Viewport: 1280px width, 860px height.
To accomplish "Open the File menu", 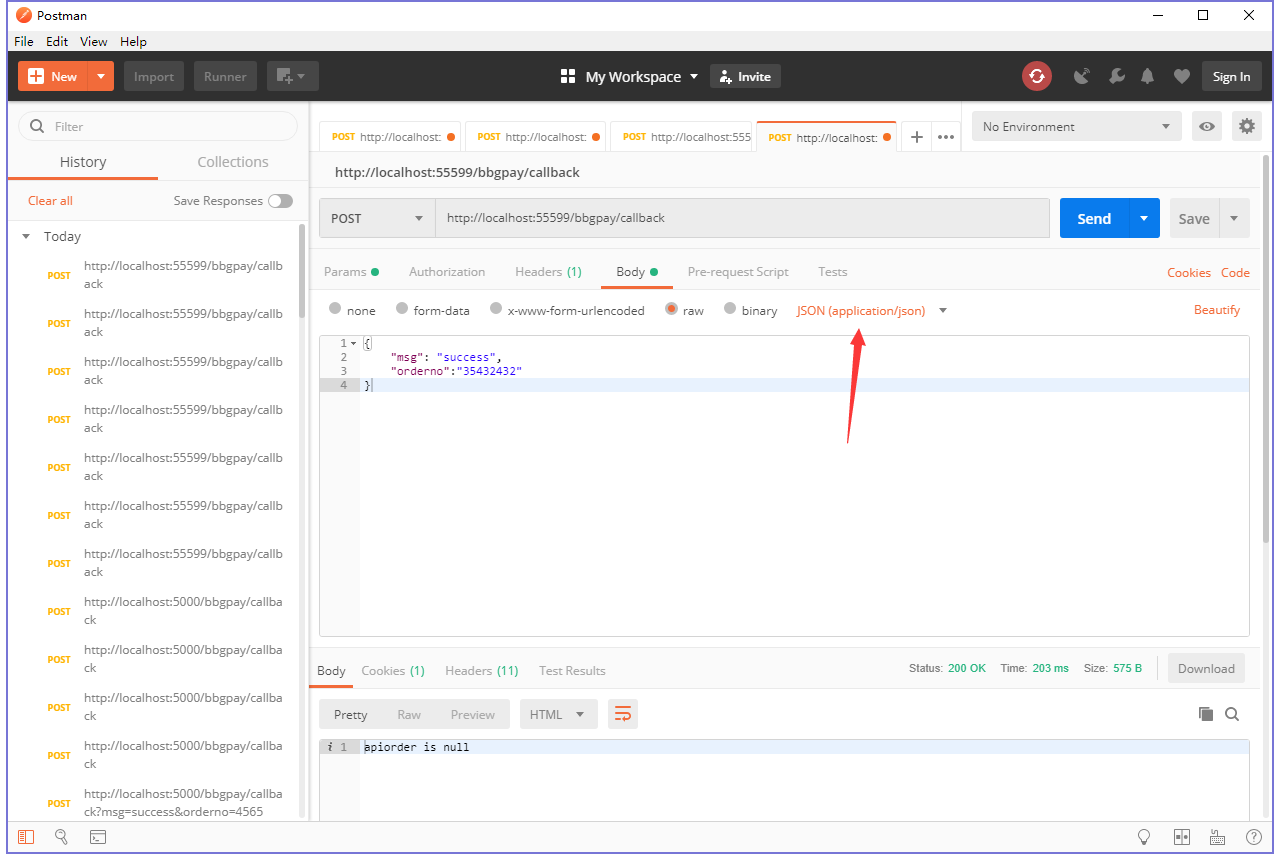I will [x=24, y=41].
